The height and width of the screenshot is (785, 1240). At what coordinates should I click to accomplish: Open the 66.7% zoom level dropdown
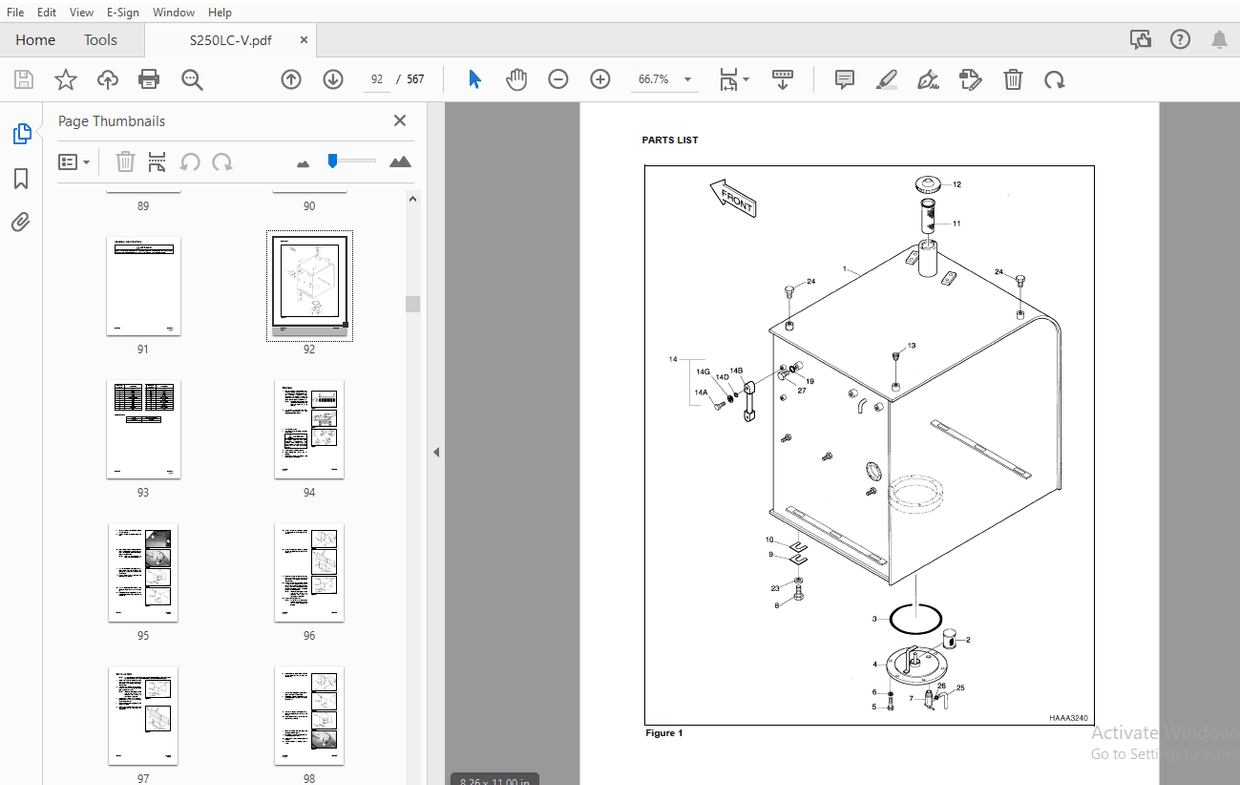[x=687, y=80]
